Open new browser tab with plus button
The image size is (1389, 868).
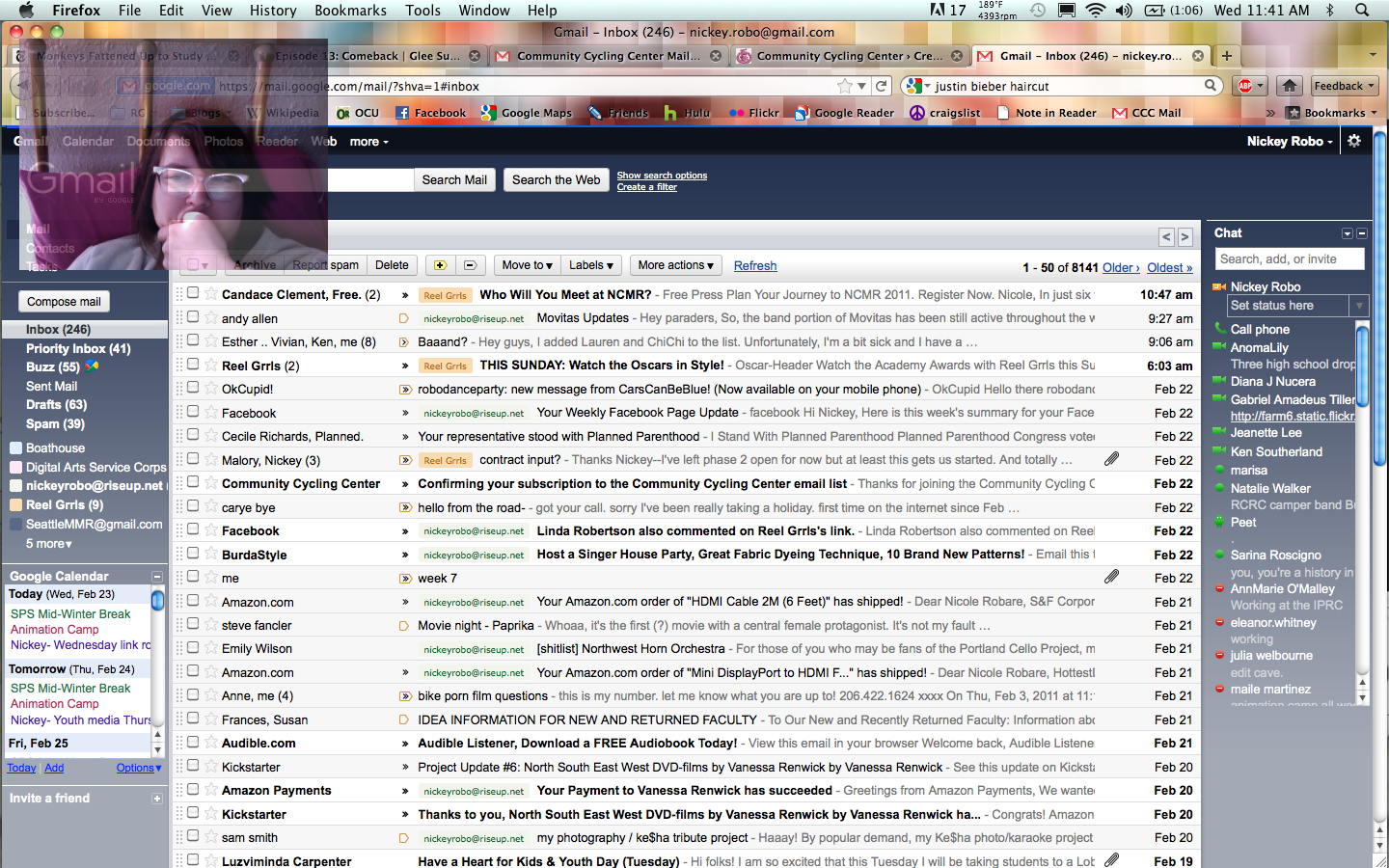(x=1227, y=56)
